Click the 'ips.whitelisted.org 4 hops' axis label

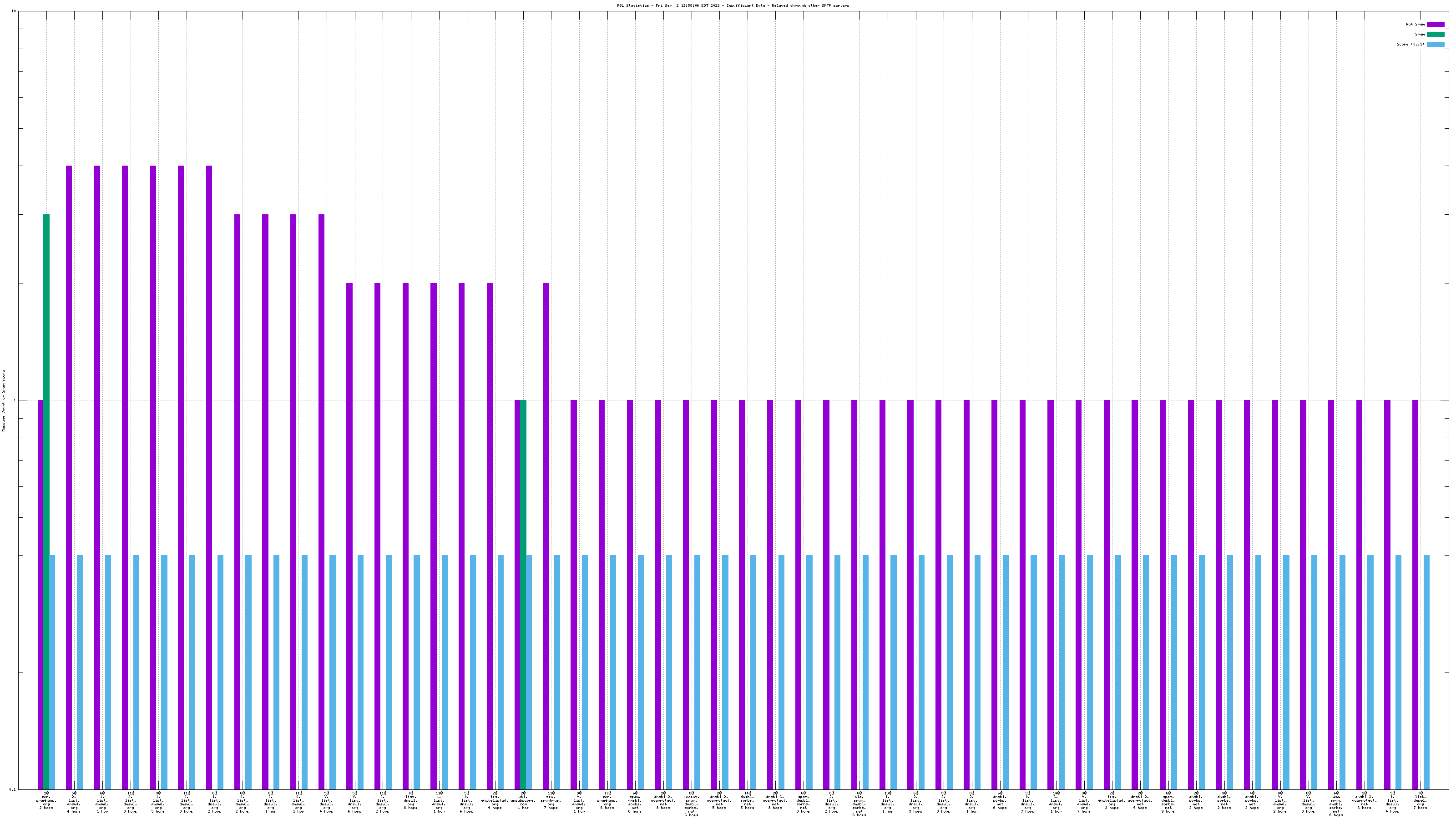495,801
